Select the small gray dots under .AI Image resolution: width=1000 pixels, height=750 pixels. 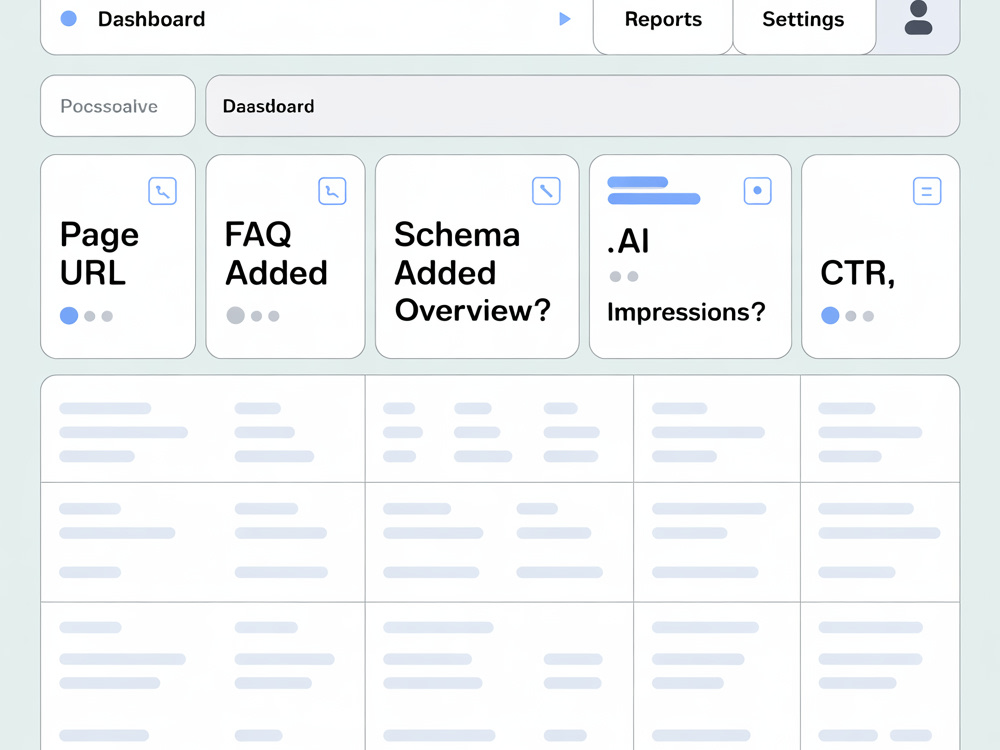[624, 276]
